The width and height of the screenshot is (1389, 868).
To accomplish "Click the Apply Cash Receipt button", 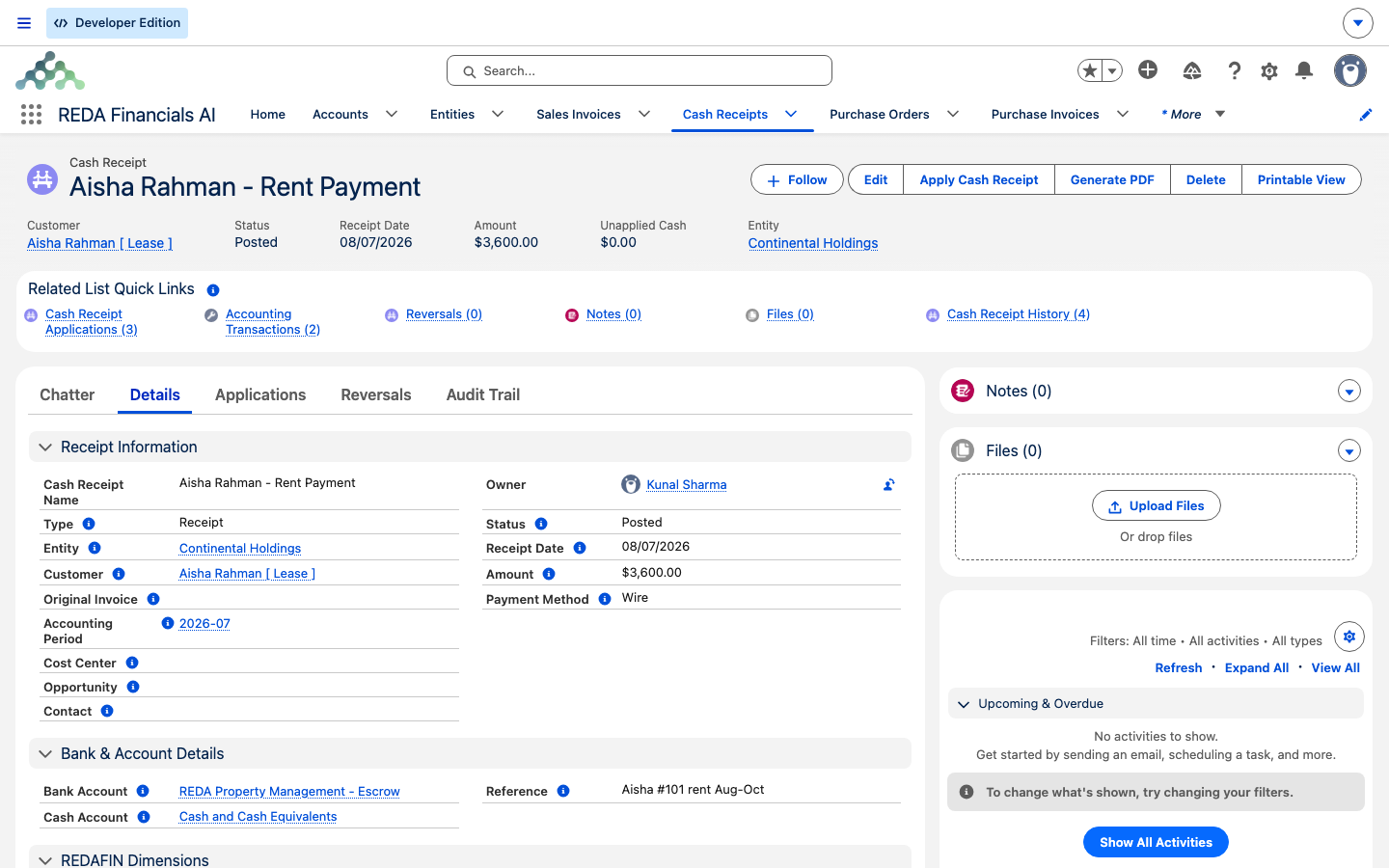I will point(979,179).
